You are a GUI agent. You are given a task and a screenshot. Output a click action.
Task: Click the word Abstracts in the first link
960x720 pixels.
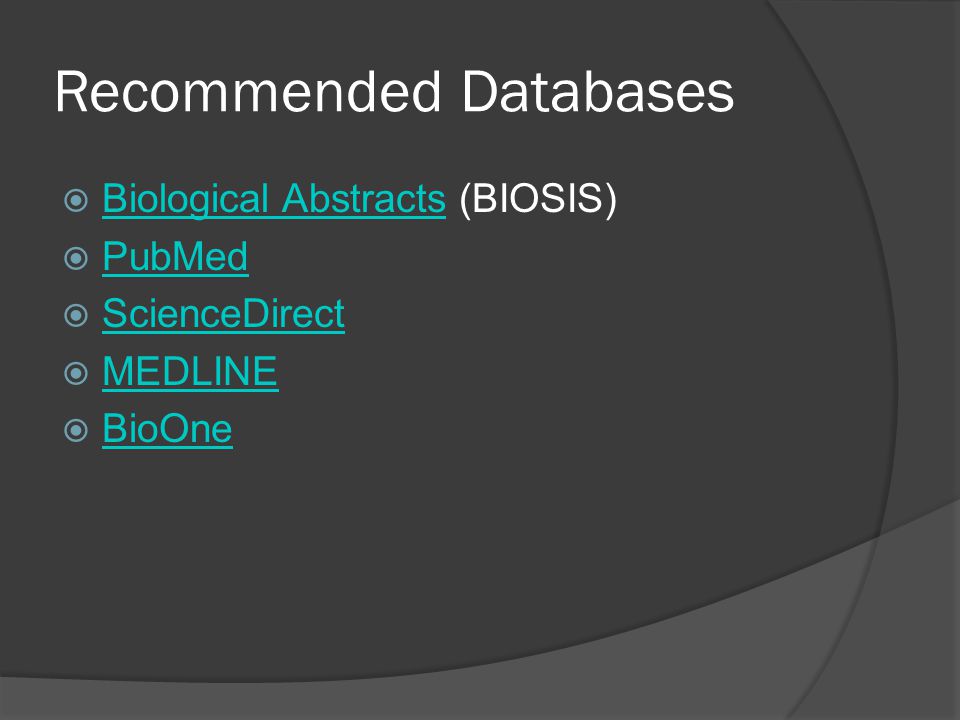point(364,199)
